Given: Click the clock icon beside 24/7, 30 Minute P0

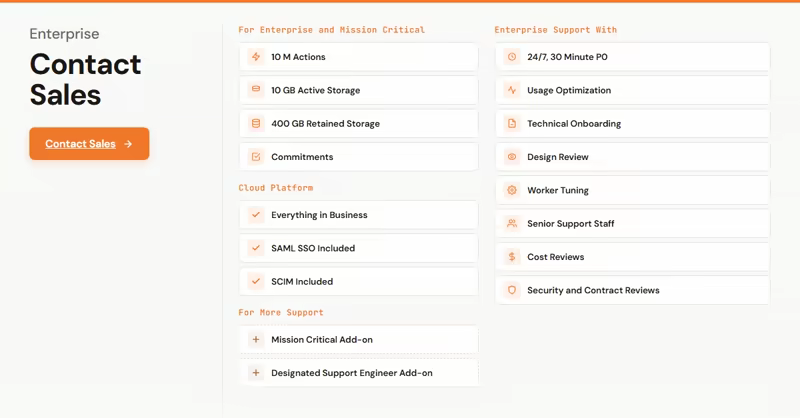Looking at the screenshot, I should pyautogui.click(x=512, y=57).
